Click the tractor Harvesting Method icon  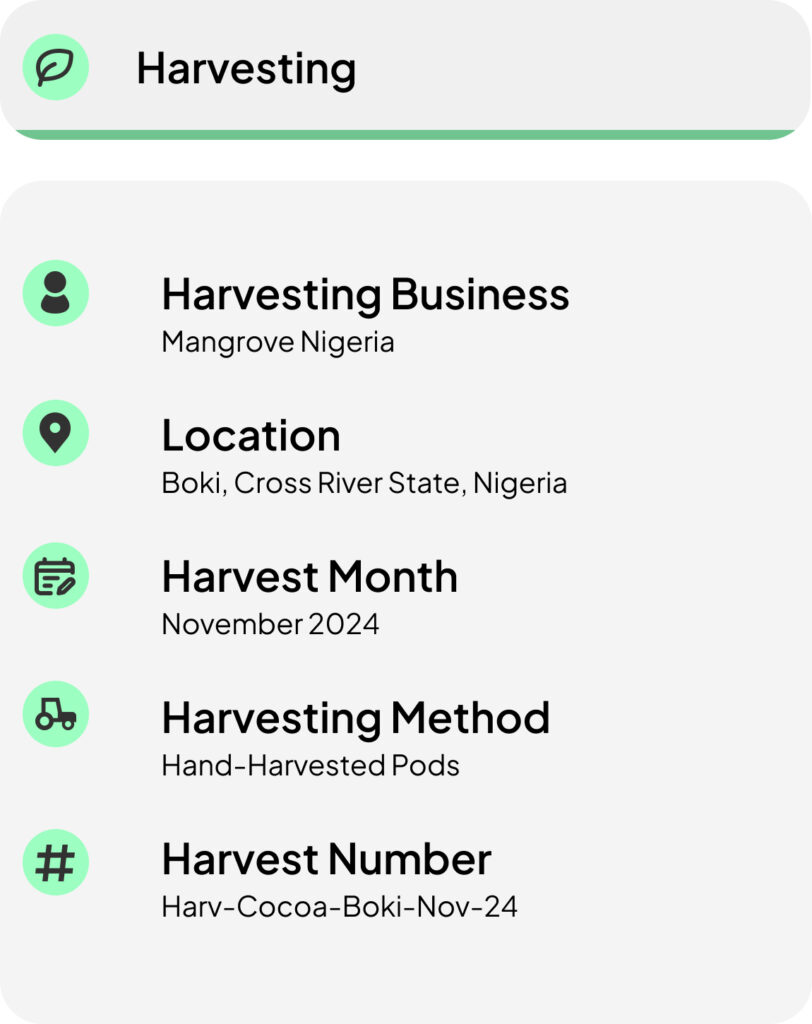pyautogui.click(x=56, y=714)
